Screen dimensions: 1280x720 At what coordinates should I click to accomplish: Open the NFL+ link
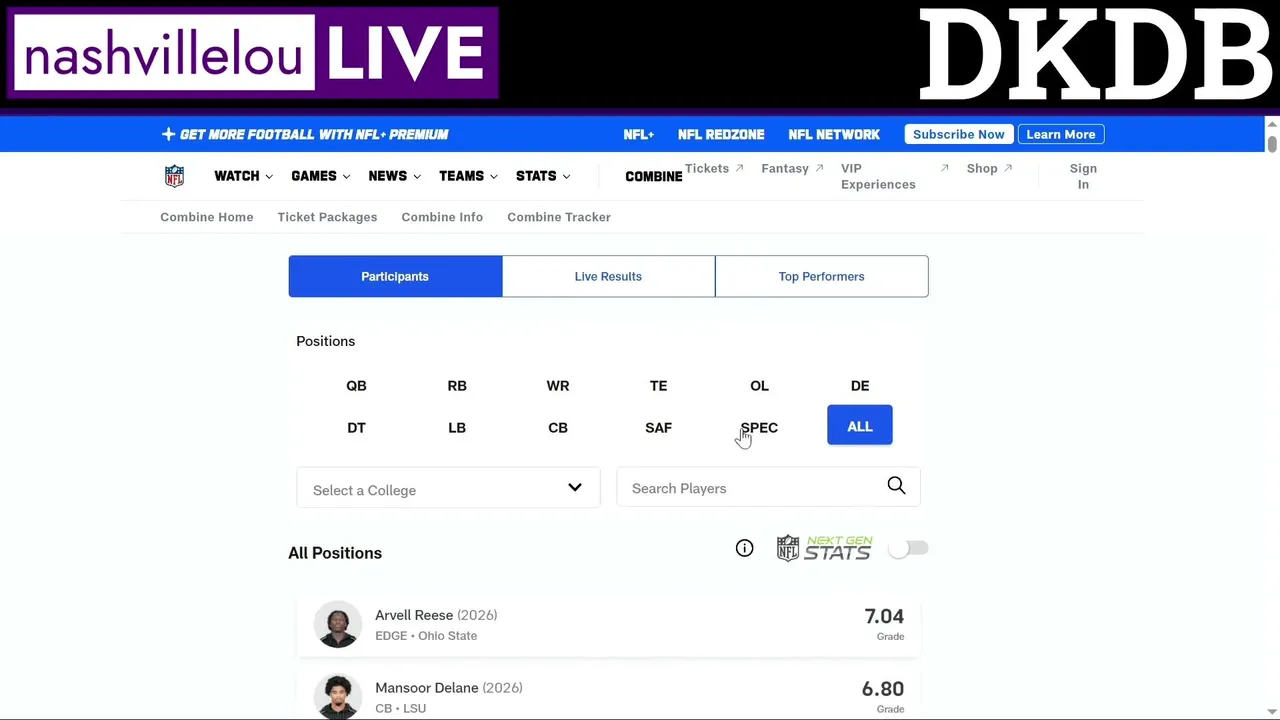click(639, 134)
